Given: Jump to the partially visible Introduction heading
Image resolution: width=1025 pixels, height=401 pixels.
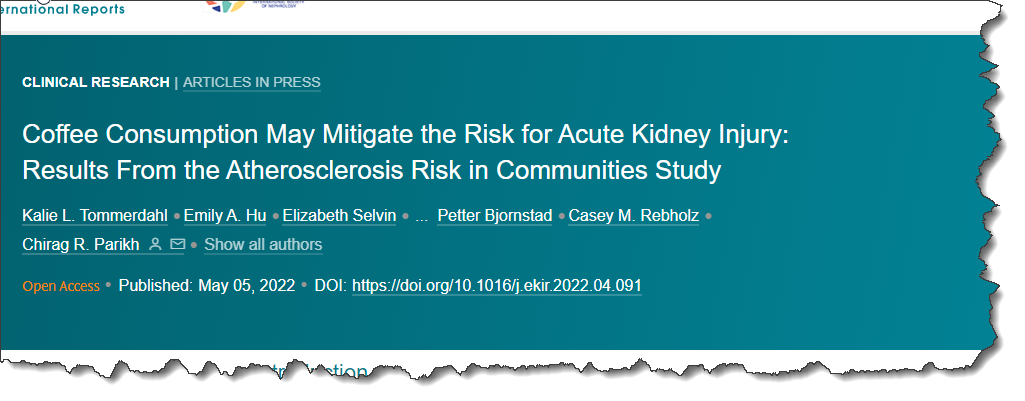Looking at the screenshot, I should point(318,372).
